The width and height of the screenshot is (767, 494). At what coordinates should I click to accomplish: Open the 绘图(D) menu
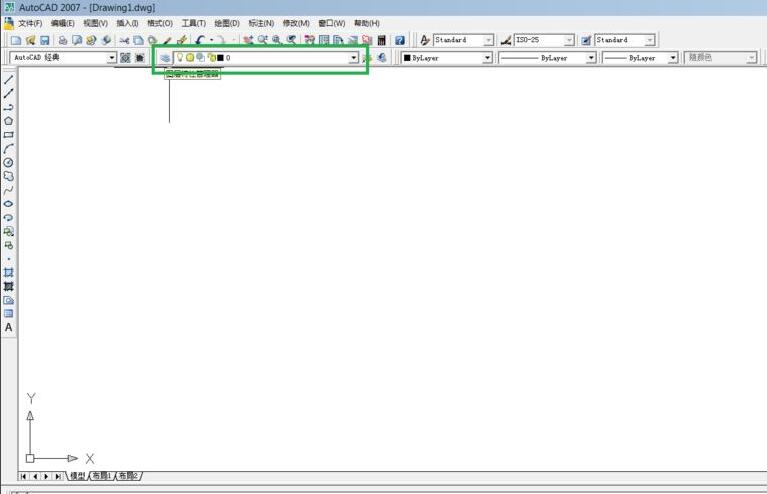click(x=227, y=23)
